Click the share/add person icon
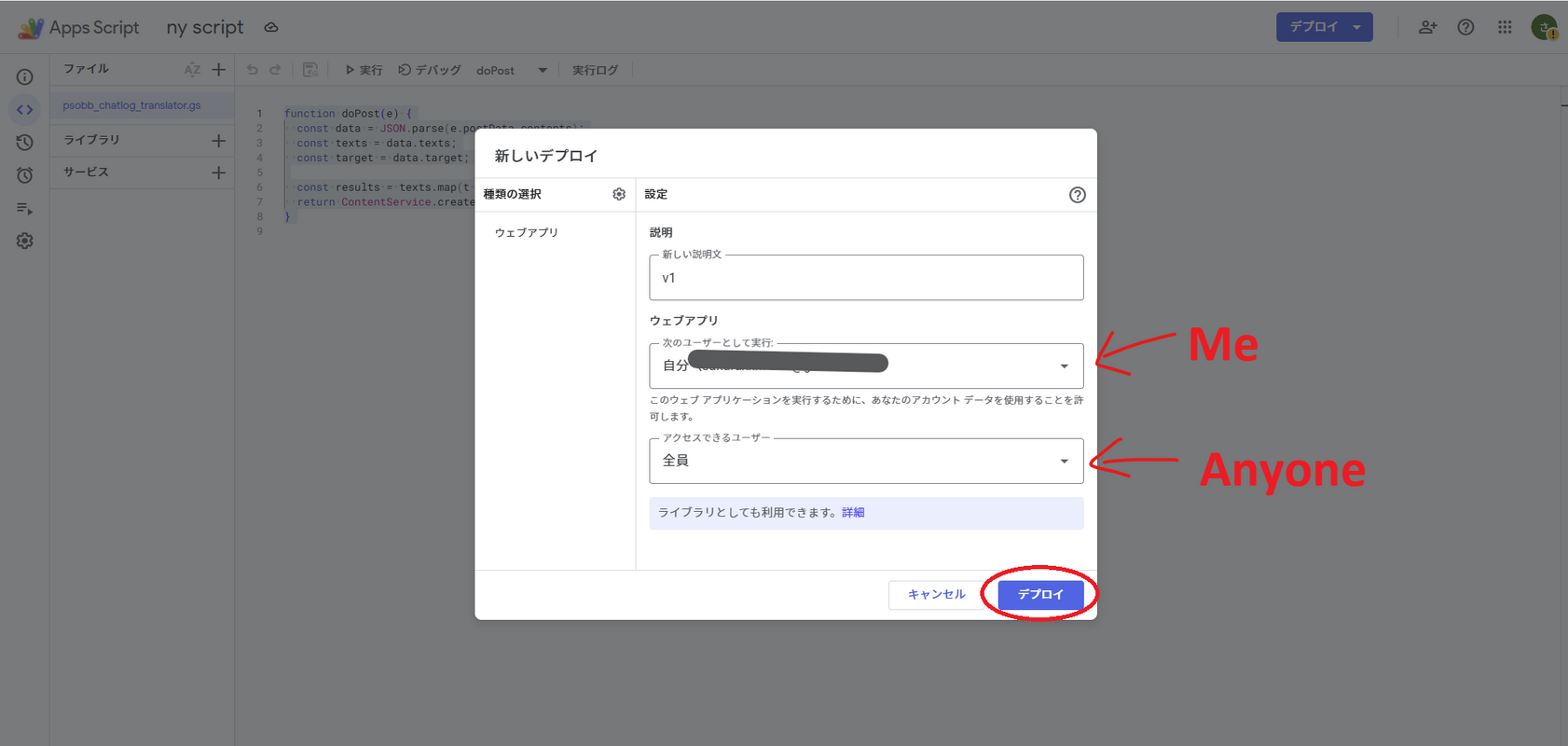 coord(1426,27)
